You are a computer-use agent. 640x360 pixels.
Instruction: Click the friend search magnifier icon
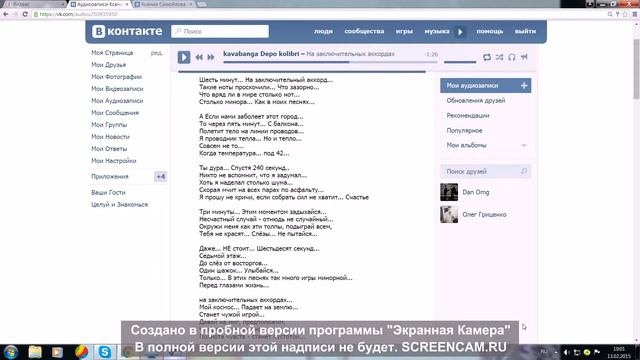tap(524, 171)
